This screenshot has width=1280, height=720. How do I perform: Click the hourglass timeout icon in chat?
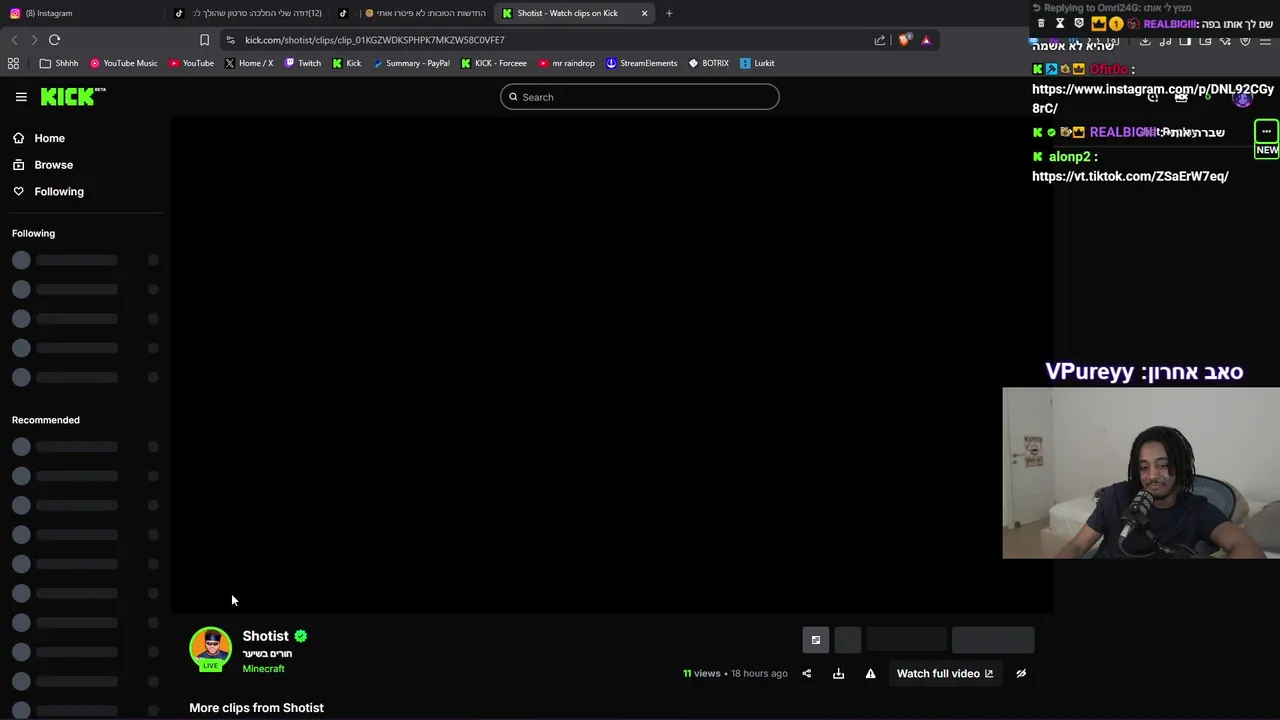1060,23
